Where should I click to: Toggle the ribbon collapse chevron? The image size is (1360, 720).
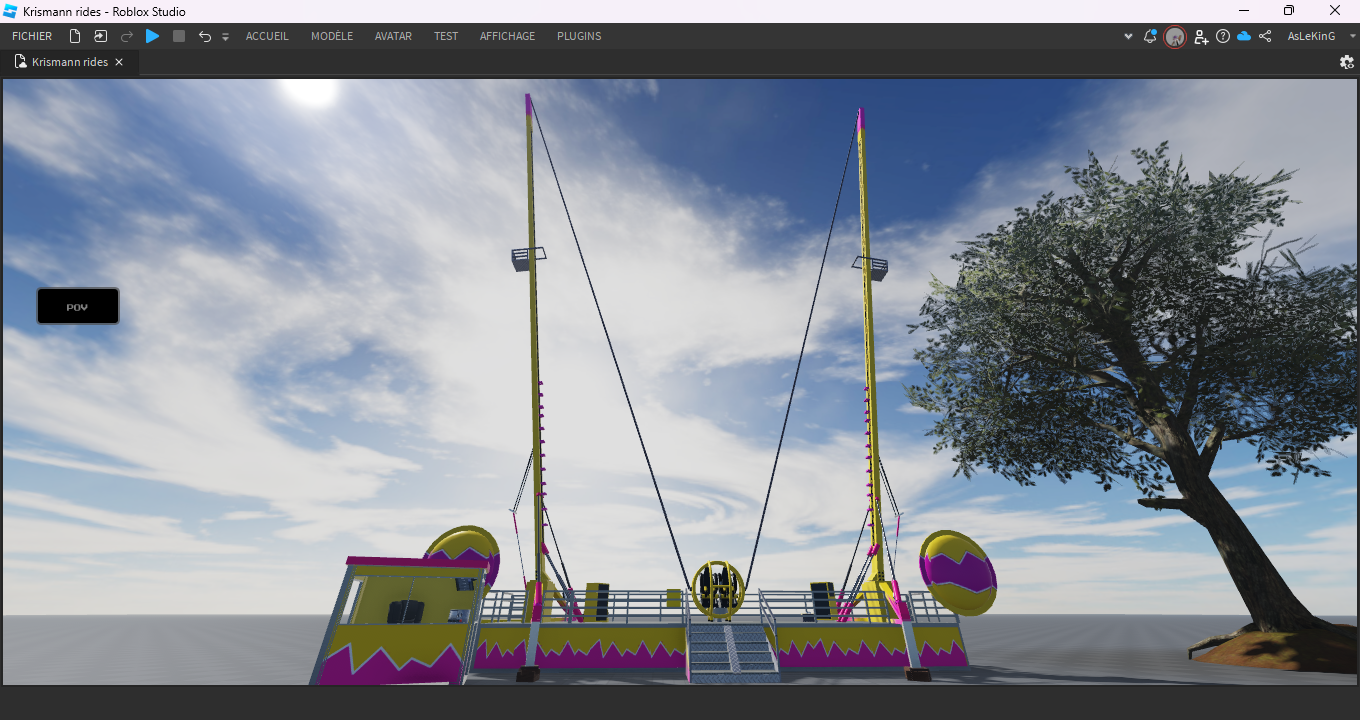tap(1129, 37)
